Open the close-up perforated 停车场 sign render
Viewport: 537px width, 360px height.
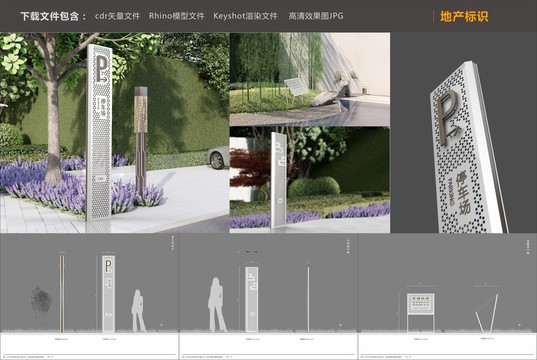coord(464,133)
